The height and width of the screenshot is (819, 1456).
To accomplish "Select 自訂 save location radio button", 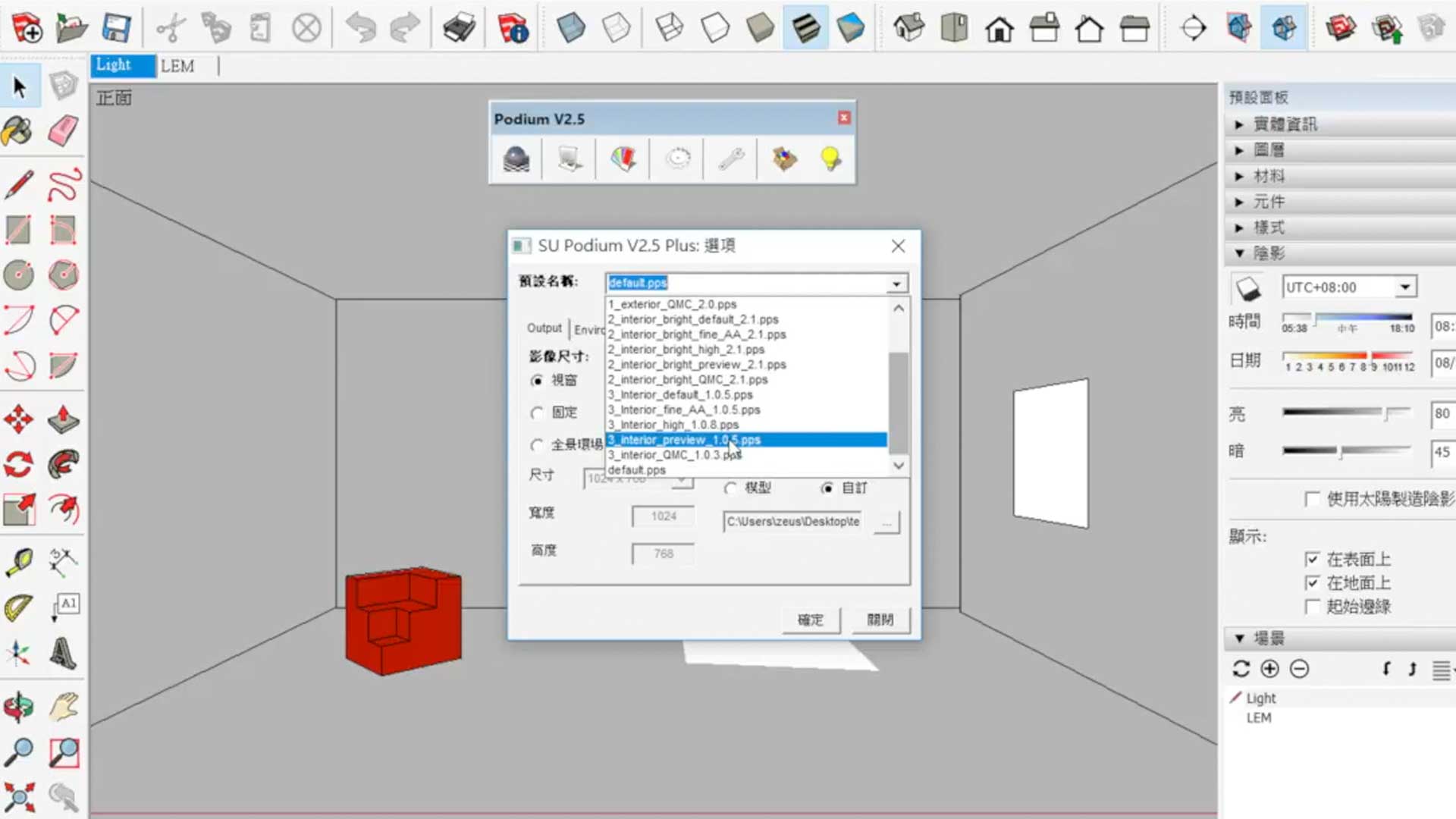I will (827, 488).
